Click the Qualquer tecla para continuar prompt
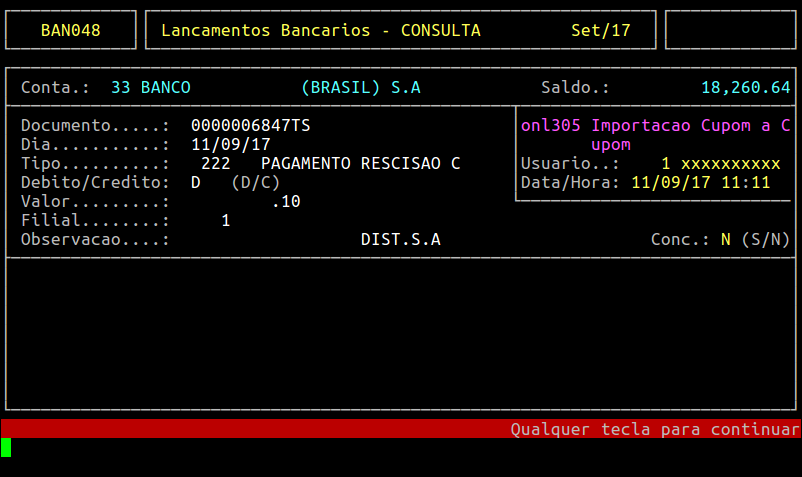The height and width of the screenshot is (477, 802). [655, 429]
